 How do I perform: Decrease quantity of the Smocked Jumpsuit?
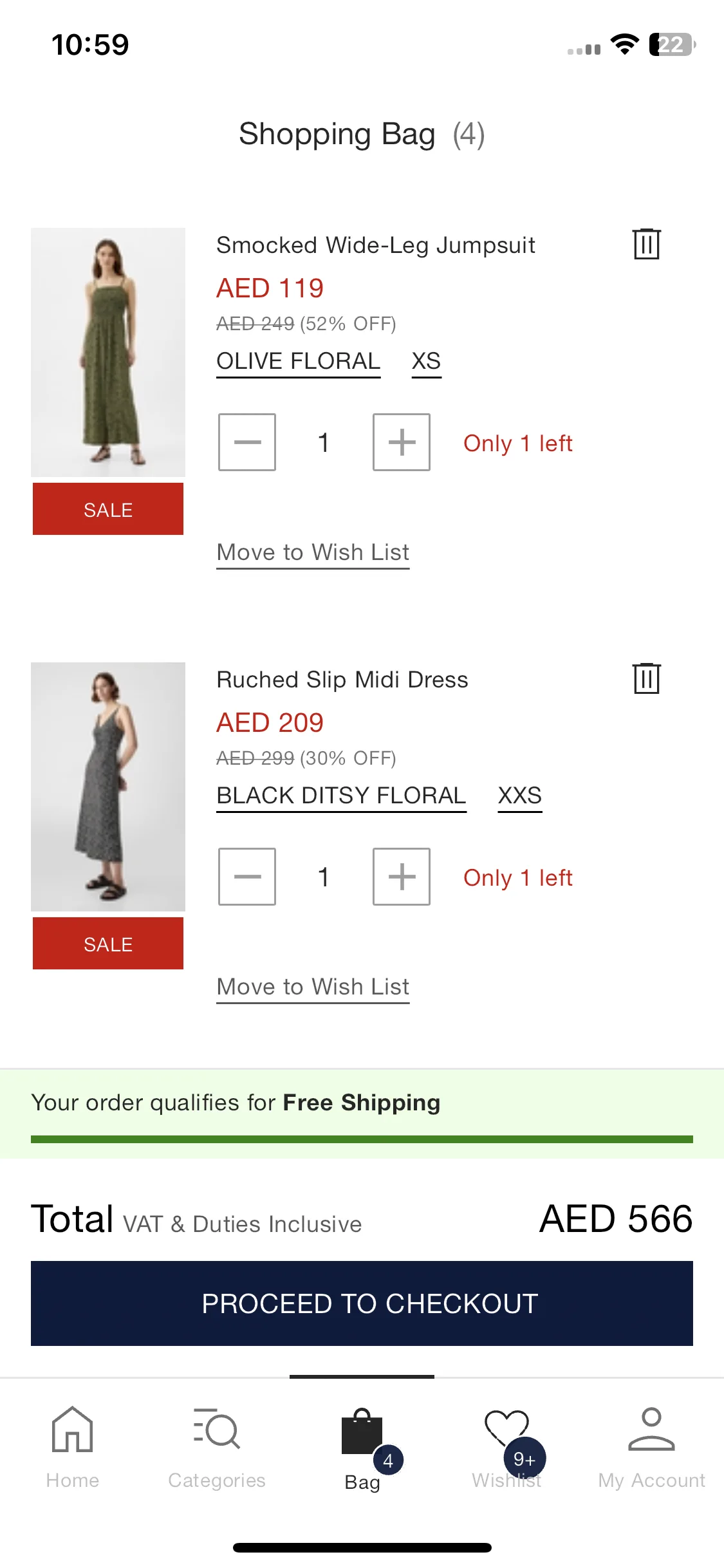pos(247,442)
